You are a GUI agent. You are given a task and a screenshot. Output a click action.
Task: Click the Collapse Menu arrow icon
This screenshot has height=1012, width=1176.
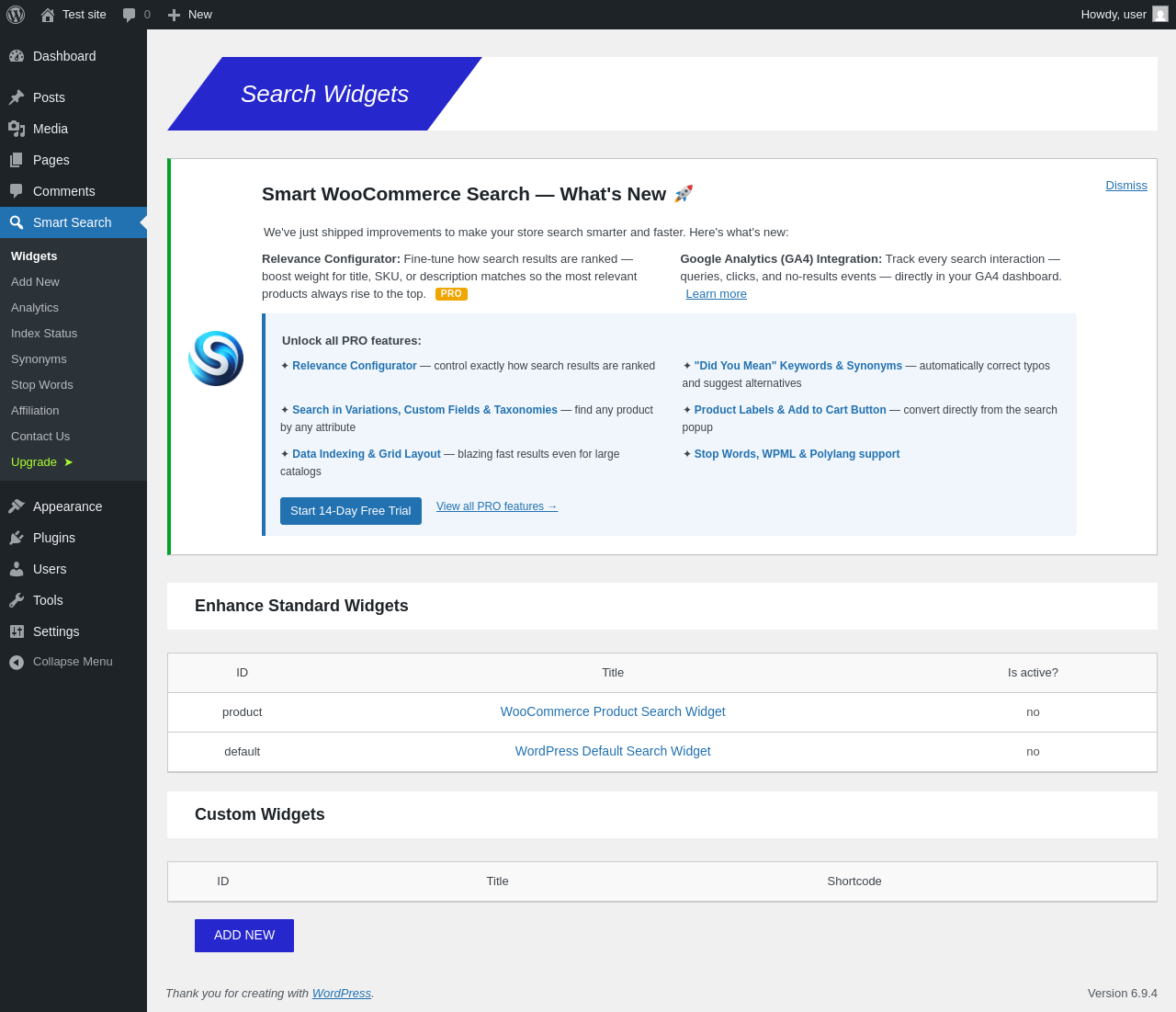pyautogui.click(x=17, y=662)
